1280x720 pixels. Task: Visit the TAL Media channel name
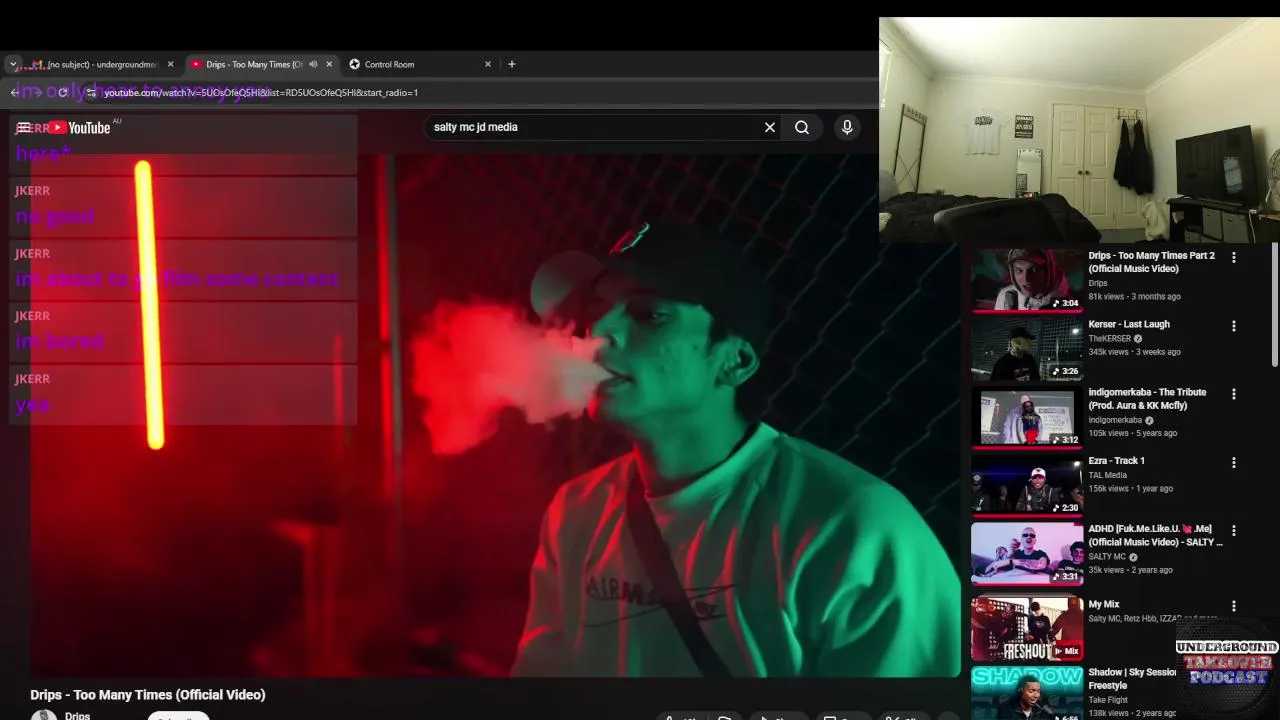coord(1108,475)
